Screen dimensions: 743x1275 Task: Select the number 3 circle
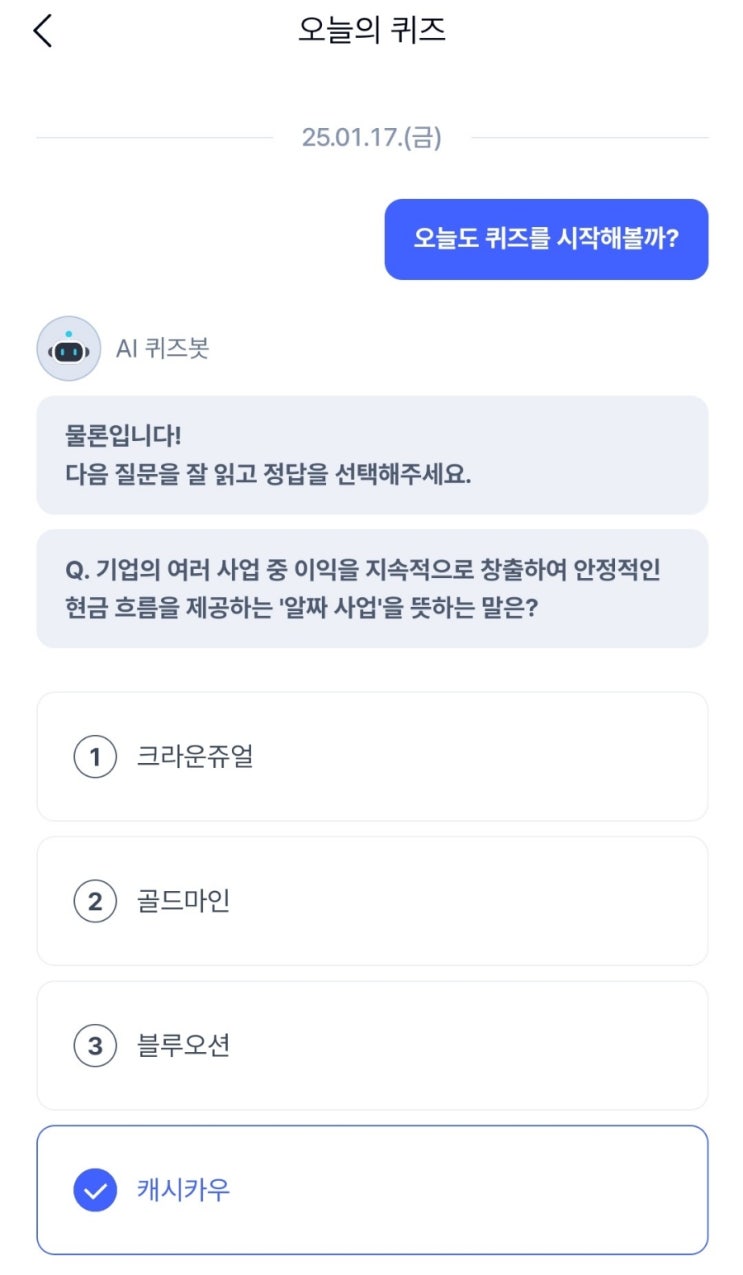click(x=95, y=1046)
